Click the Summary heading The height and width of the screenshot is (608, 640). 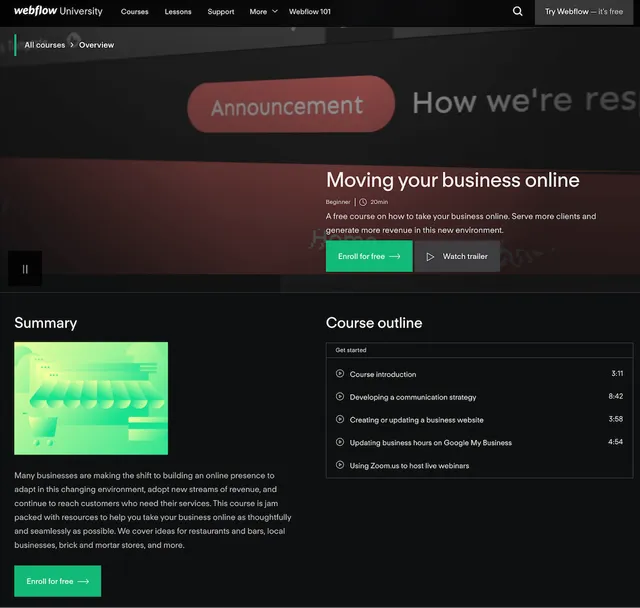(x=46, y=323)
